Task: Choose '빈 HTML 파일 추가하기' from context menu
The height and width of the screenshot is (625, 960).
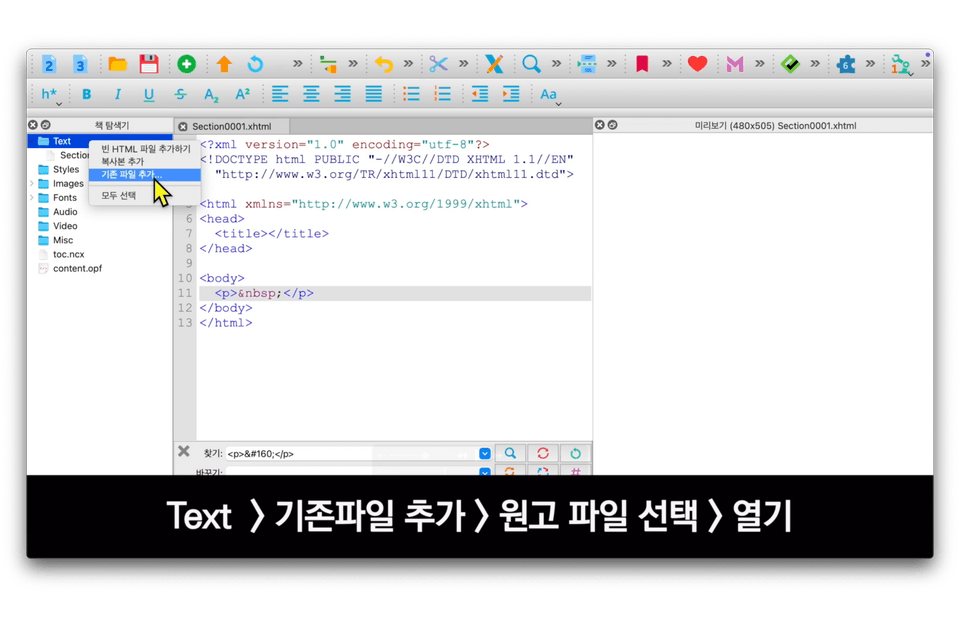Action: [145, 149]
